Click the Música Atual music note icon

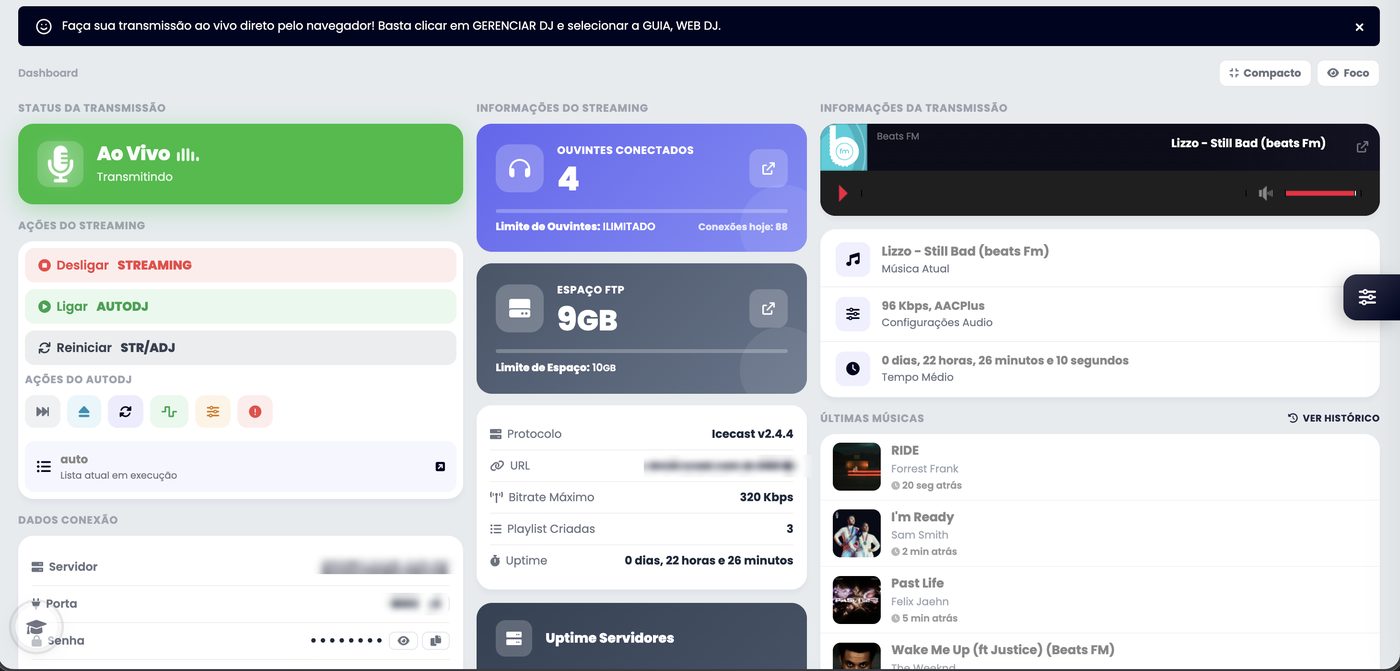click(x=853, y=259)
